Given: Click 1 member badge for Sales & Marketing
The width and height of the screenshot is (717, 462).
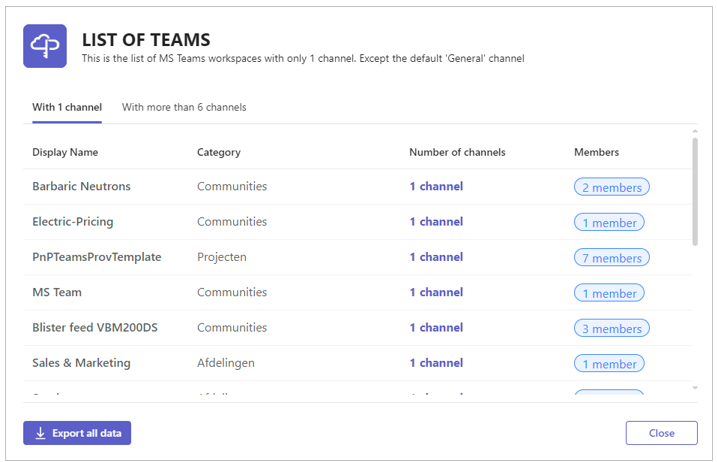Looking at the screenshot, I should tap(609, 364).
